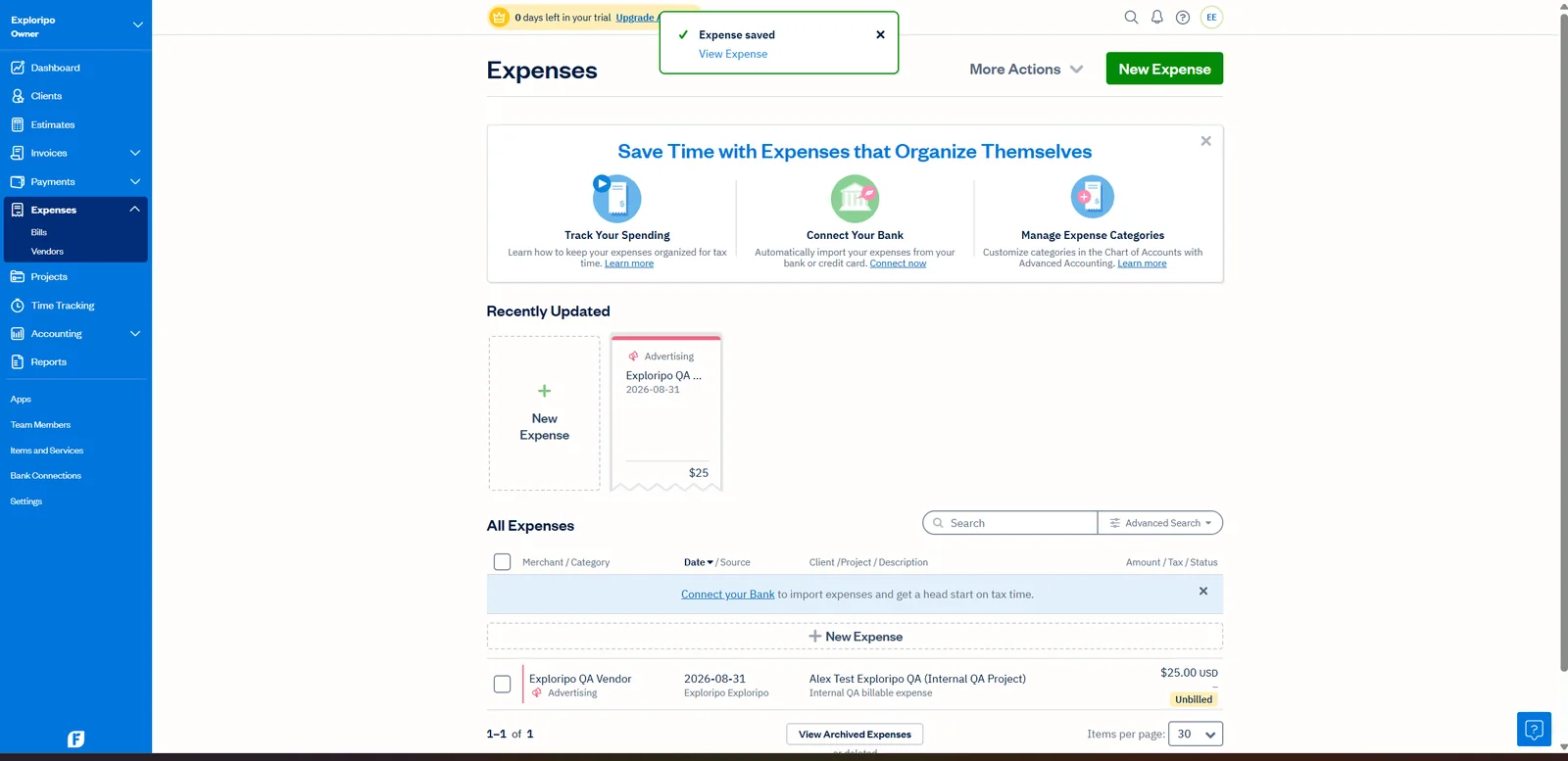This screenshot has width=1568, height=761.
Task: Click the Estimates icon in sidebar
Action: pos(18,124)
